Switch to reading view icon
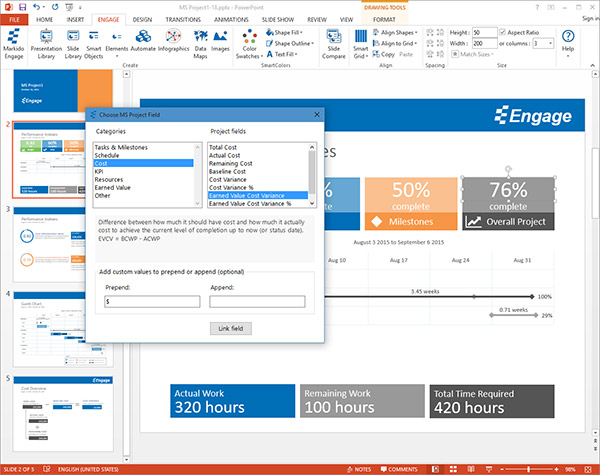 471,469
